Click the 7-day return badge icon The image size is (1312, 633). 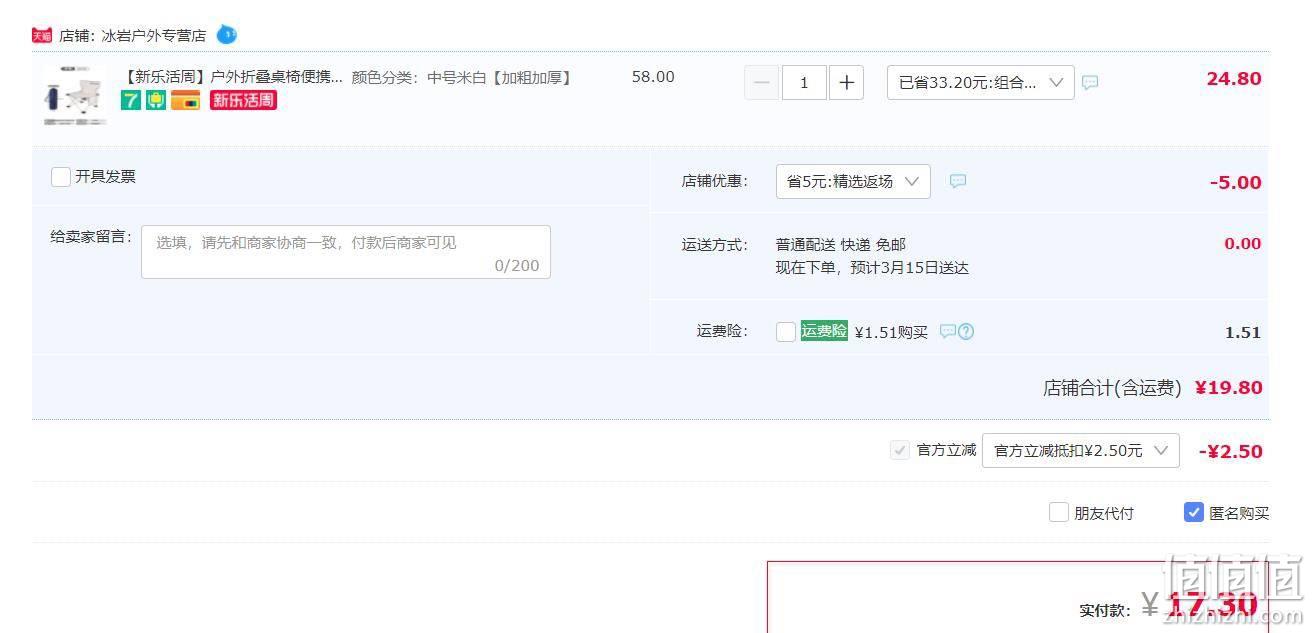[x=131, y=100]
